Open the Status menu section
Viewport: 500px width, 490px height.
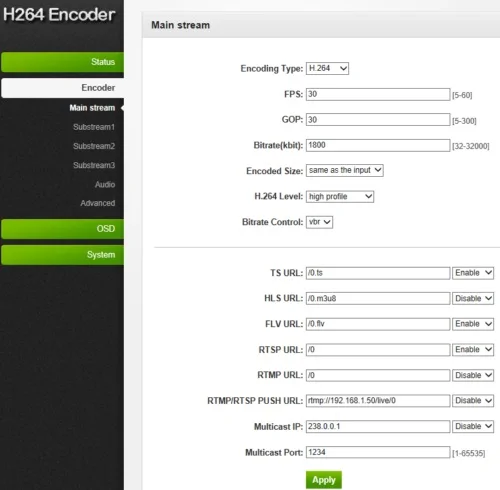pyautogui.click(x=62, y=62)
